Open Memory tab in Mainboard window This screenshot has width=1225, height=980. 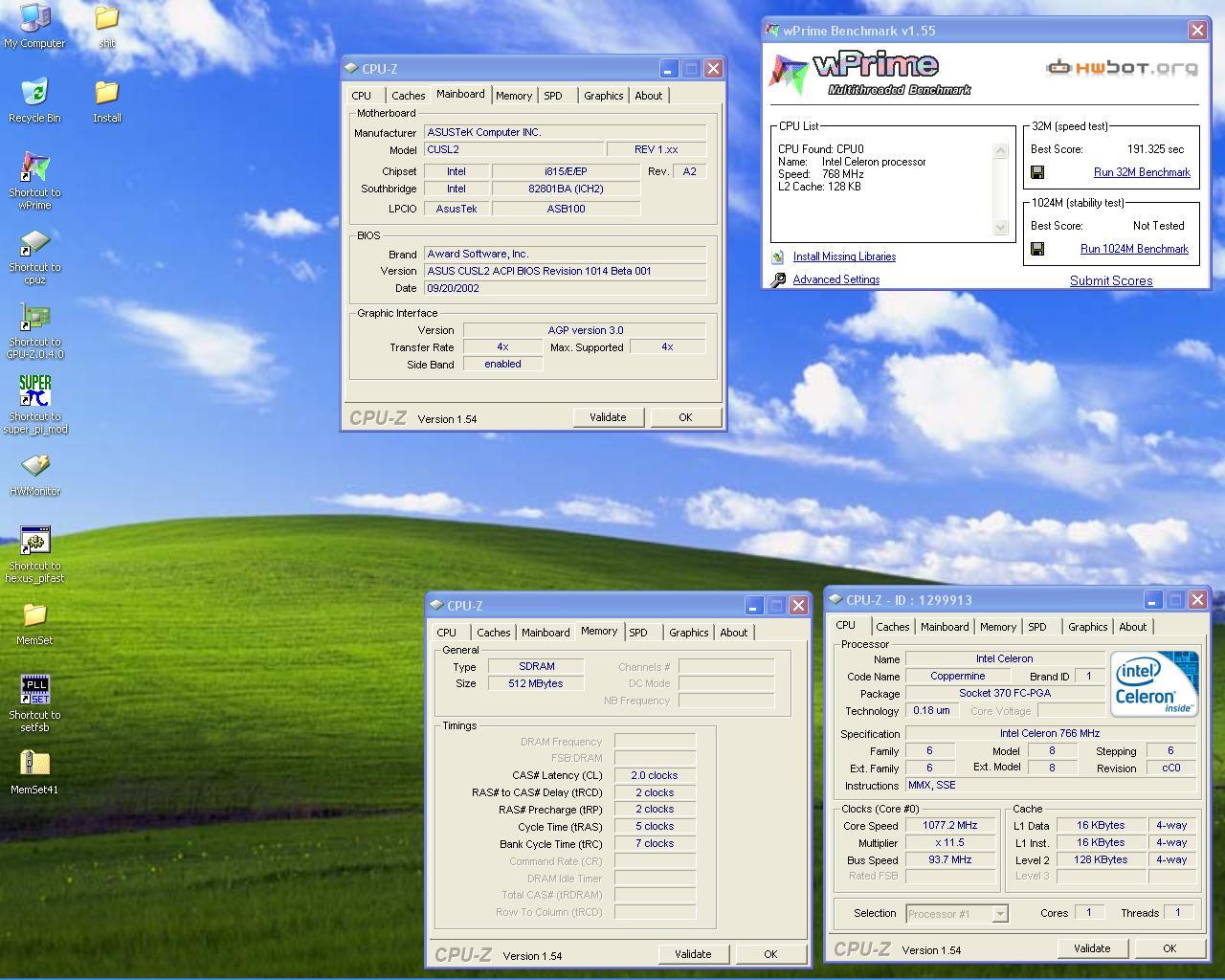514,96
